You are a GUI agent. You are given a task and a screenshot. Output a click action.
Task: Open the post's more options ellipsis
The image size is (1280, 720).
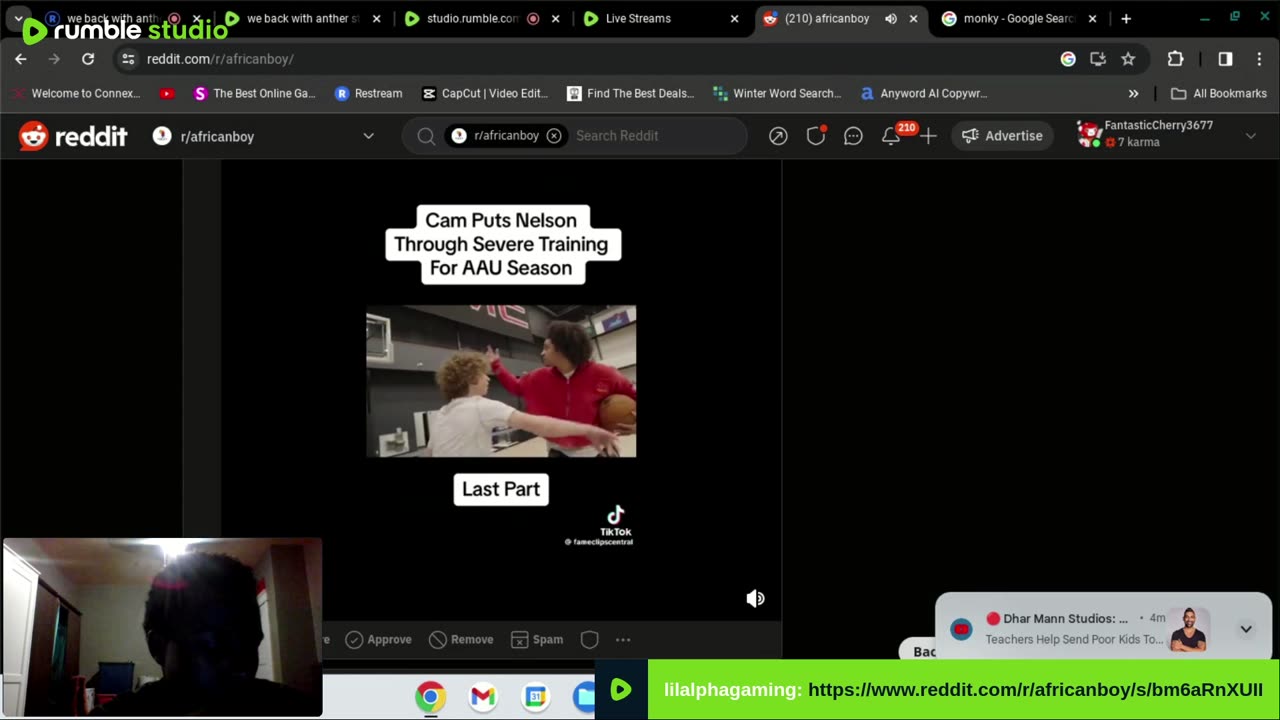(x=623, y=640)
